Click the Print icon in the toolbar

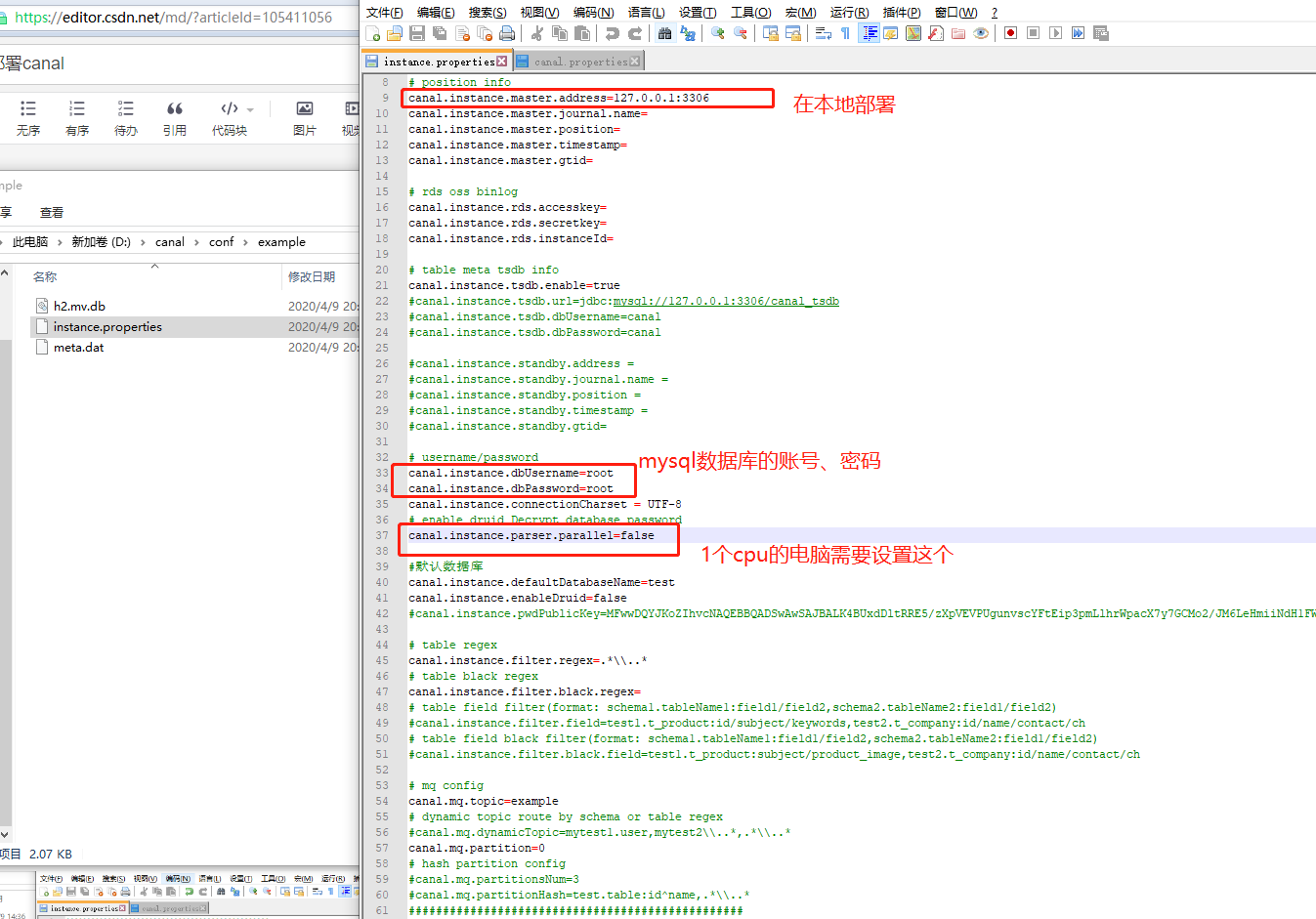[x=507, y=33]
